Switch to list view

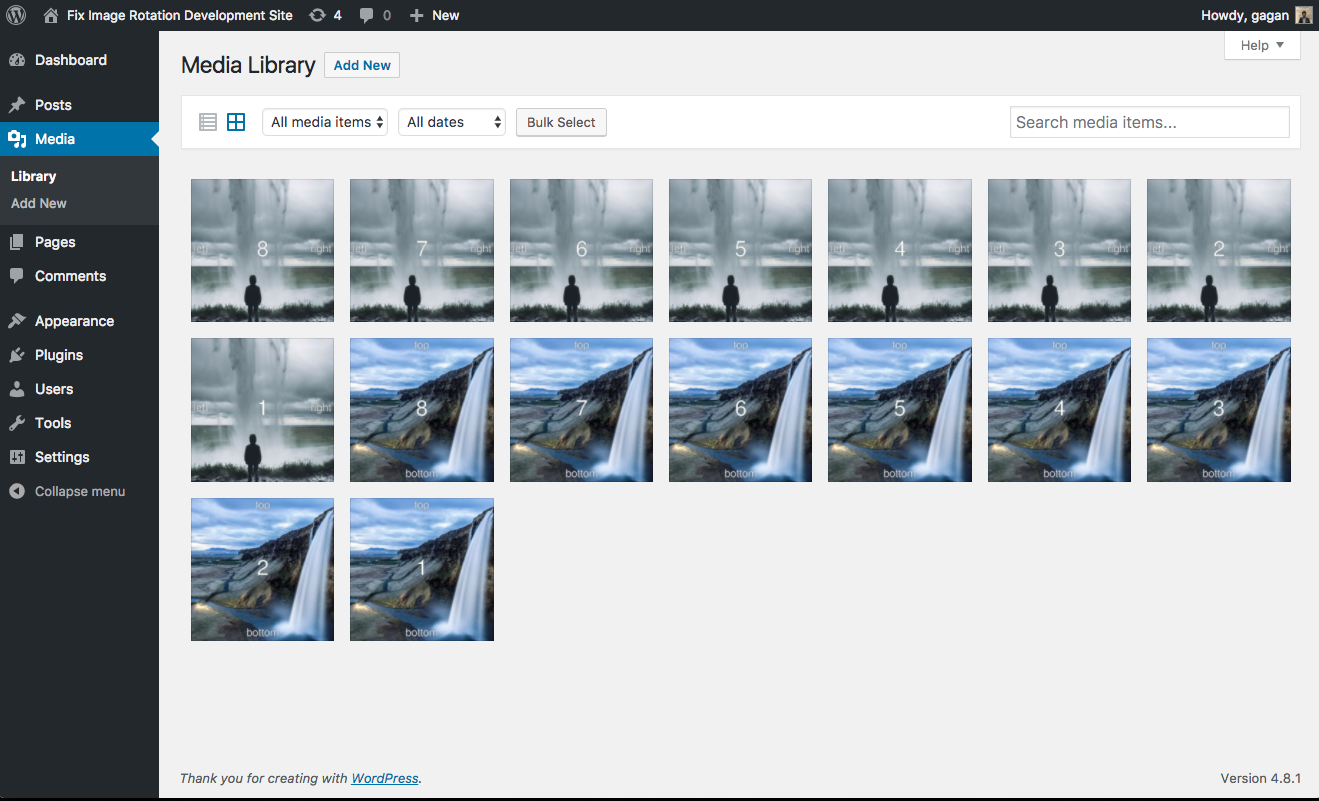pos(208,122)
